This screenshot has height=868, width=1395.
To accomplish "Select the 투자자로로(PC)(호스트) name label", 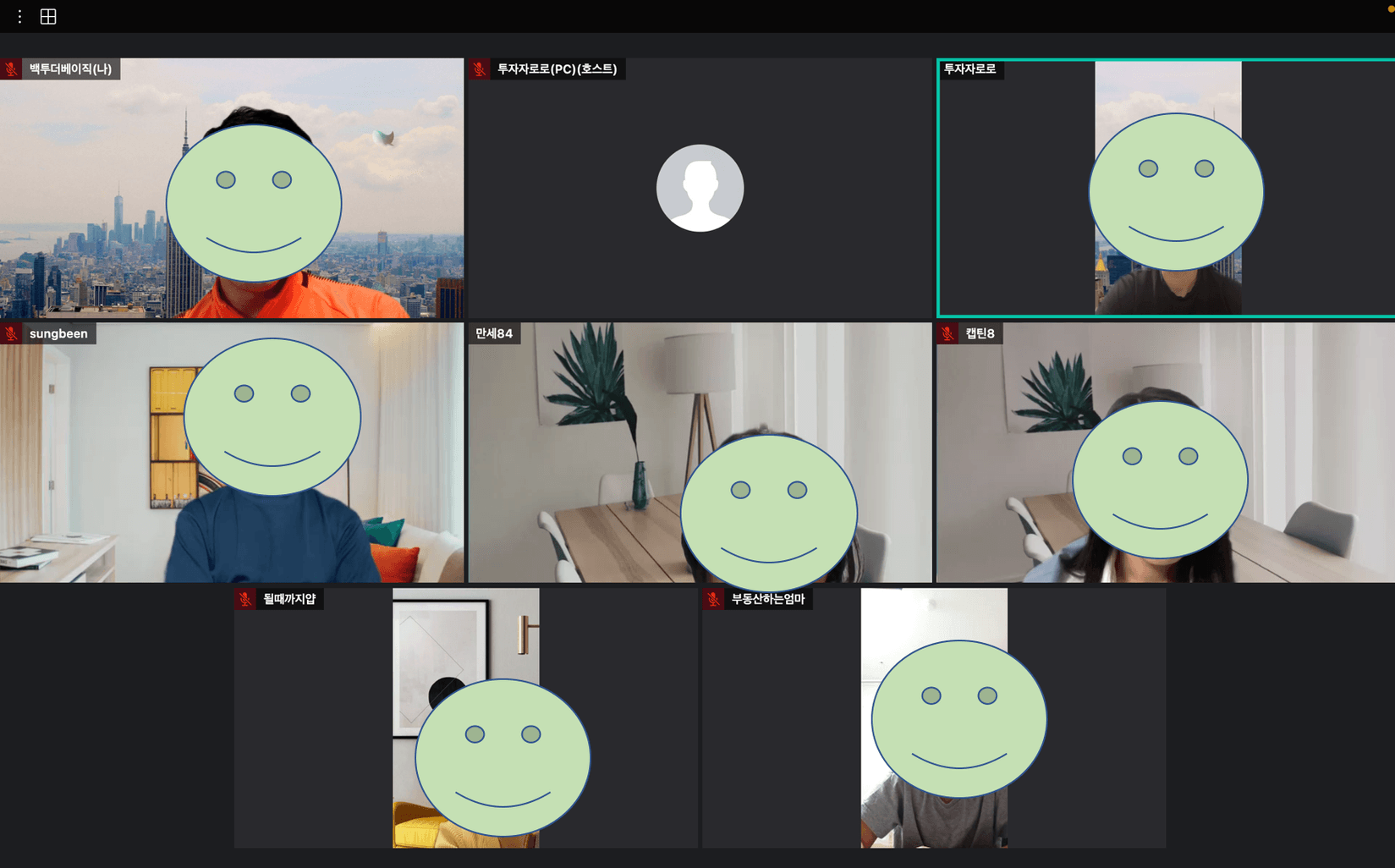I will coord(557,69).
